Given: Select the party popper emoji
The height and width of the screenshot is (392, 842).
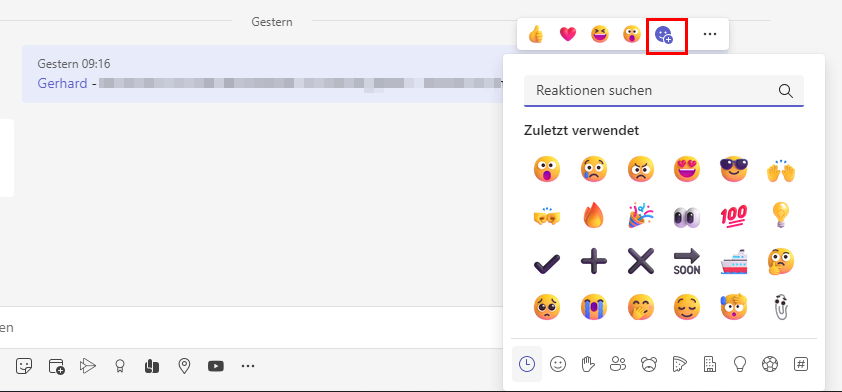Looking at the screenshot, I should tap(641, 216).
